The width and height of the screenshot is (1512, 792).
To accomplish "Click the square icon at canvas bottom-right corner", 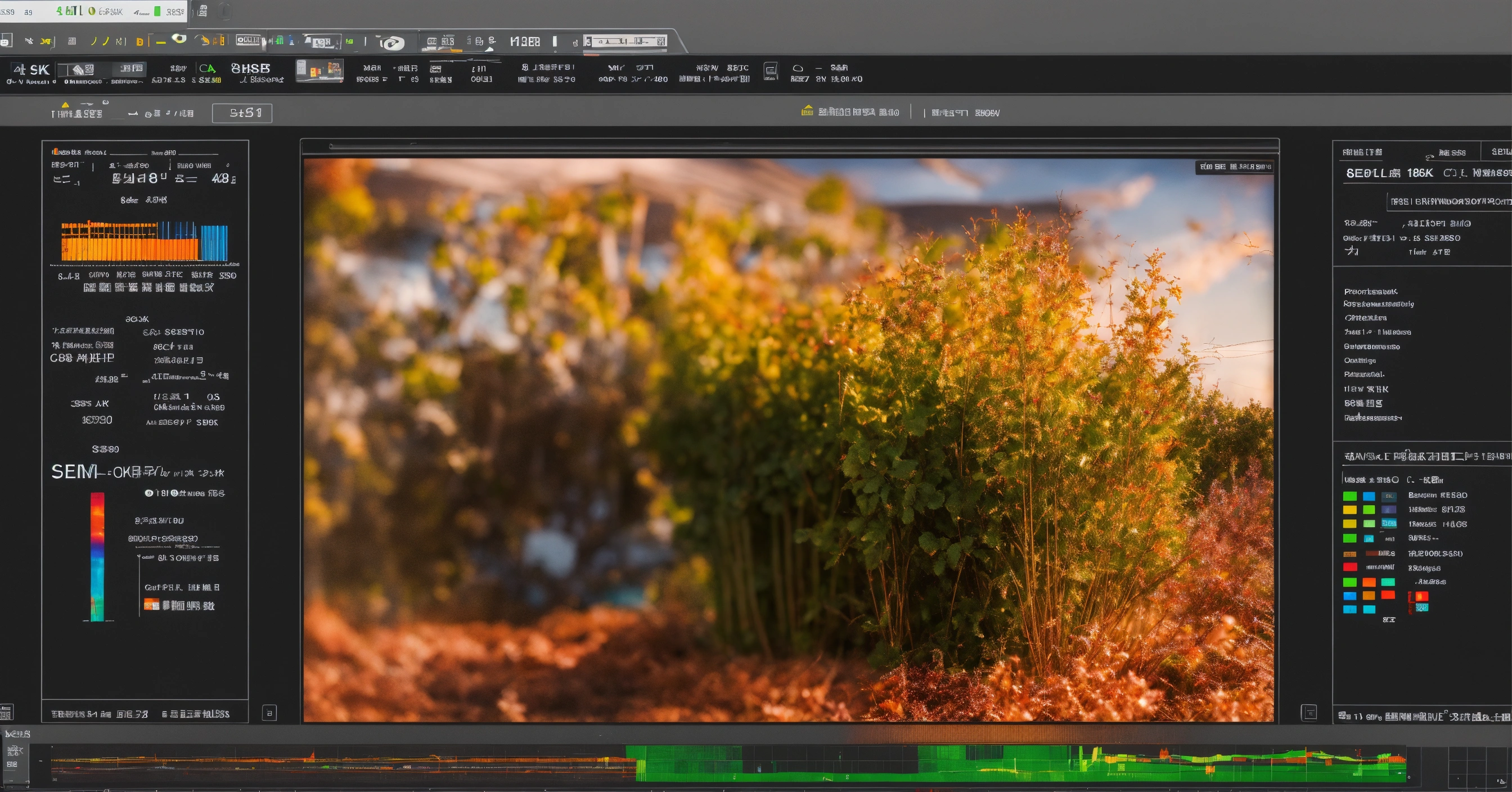I will 1309,712.
